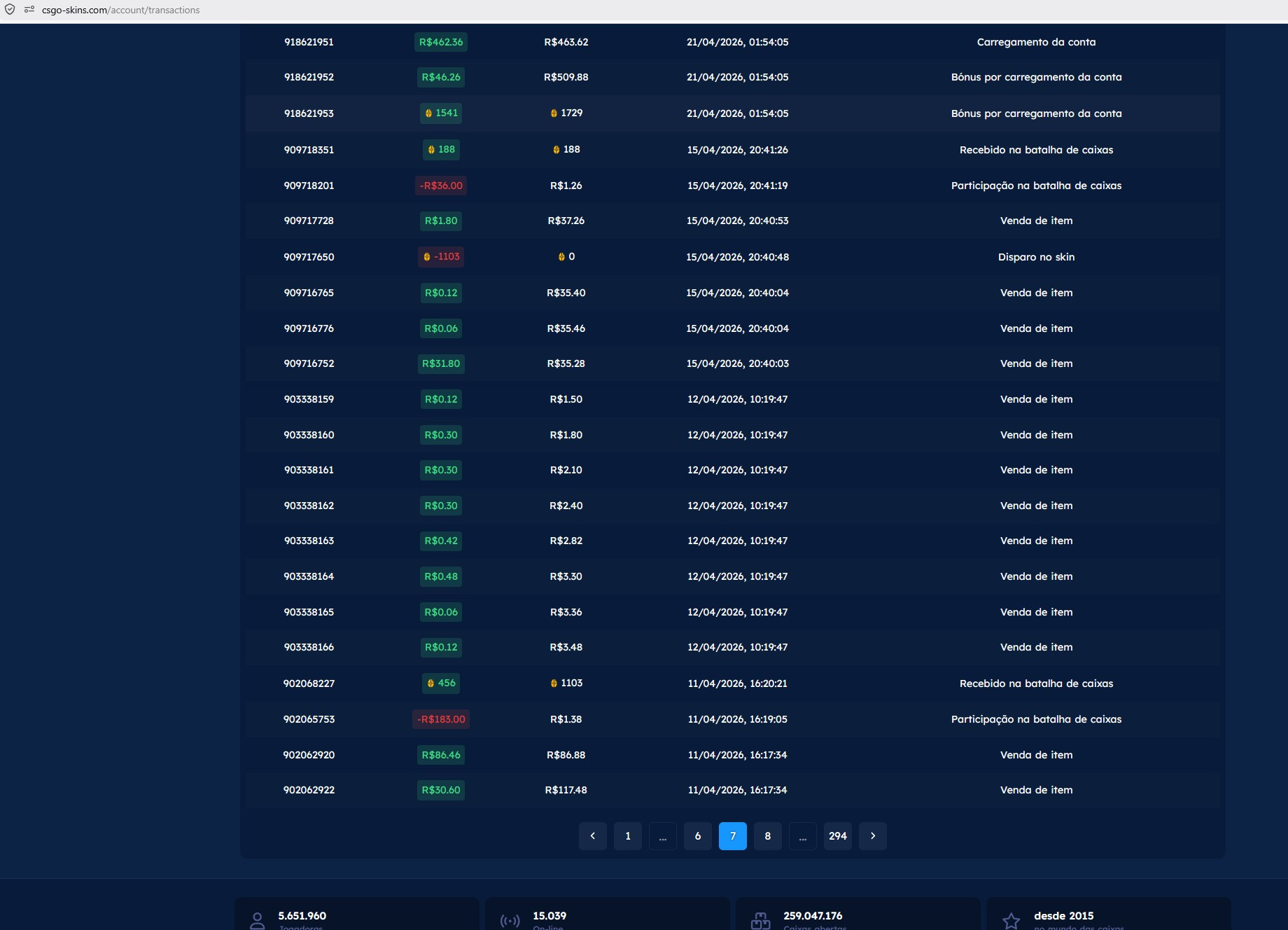Click amount badge R$462.36
The image size is (1288, 930).
click(x=441, y=42)
